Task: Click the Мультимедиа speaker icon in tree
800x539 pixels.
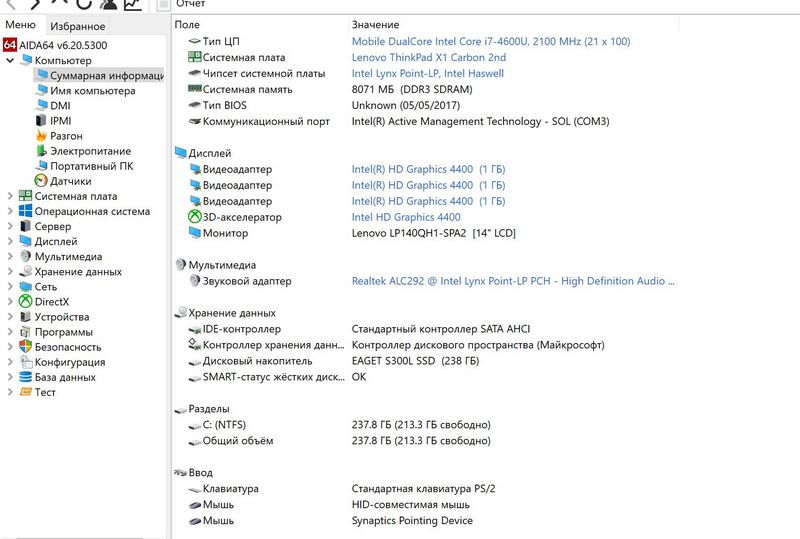Action: pos(25,257)
